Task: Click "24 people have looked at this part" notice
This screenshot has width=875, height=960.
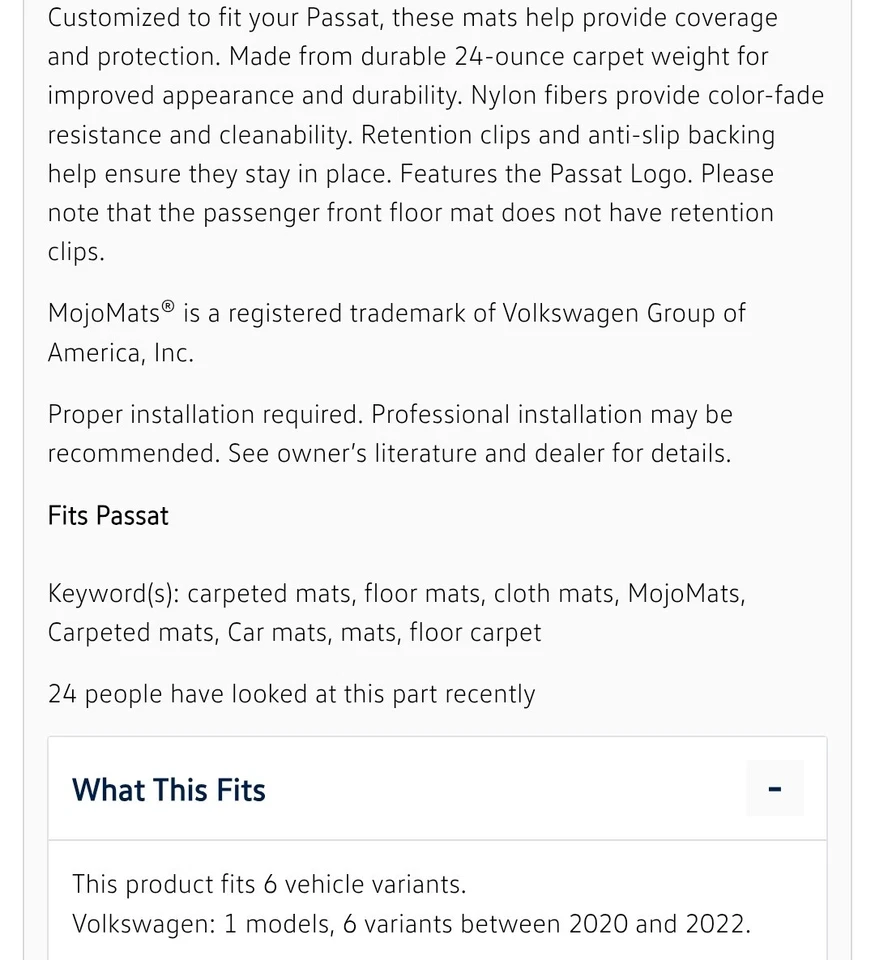Action: [291, 695]
